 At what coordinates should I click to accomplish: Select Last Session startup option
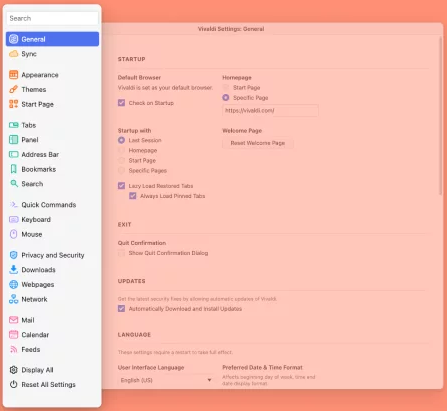click(121, 140)
